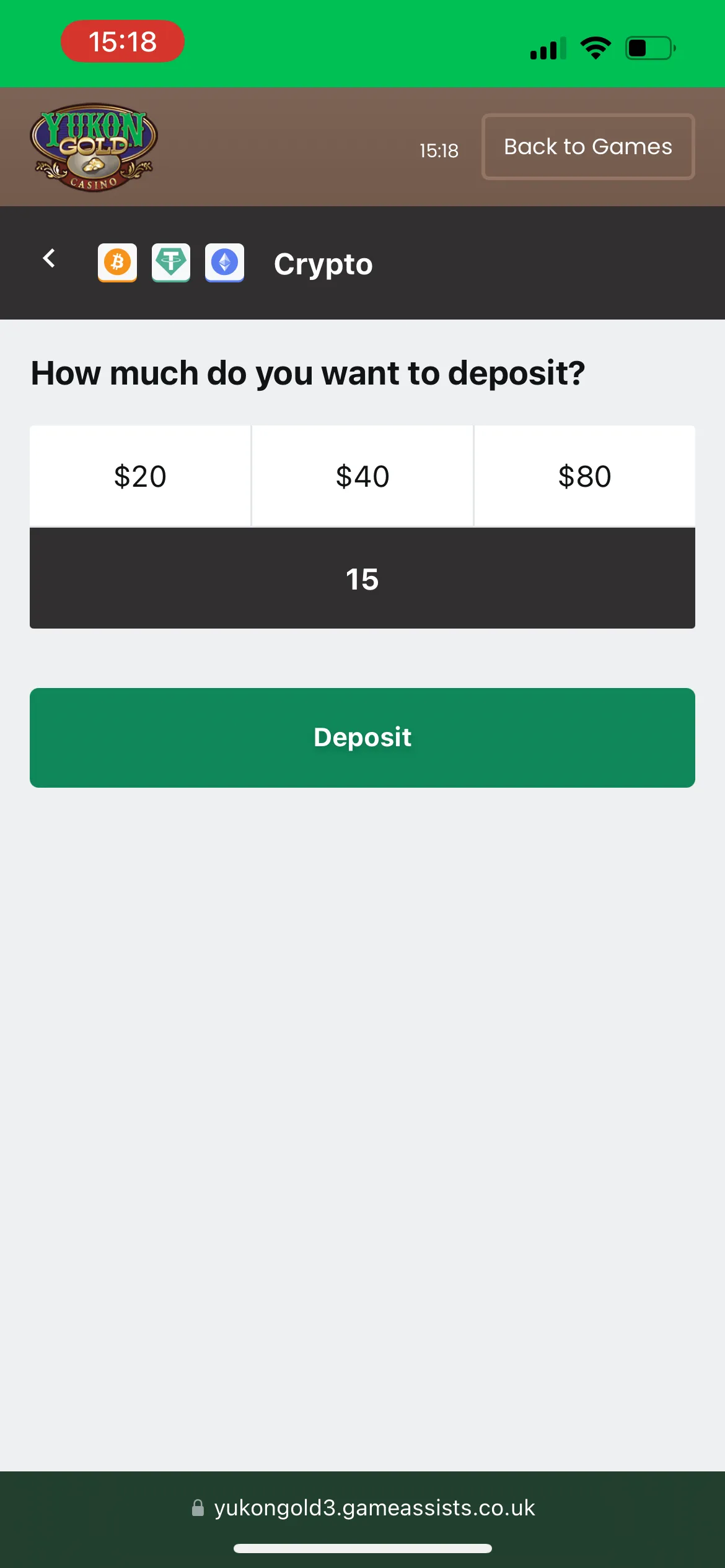The height and width of the screenshot is (1568, 725).
Task: Choose the $20 deposit amount
Action: 140,476
